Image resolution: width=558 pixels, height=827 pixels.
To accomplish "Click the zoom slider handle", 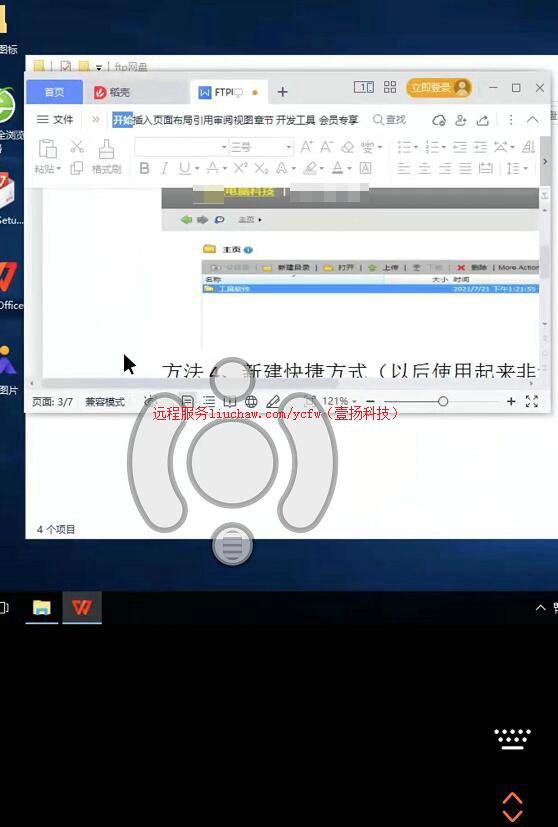I will pos(443,401).
